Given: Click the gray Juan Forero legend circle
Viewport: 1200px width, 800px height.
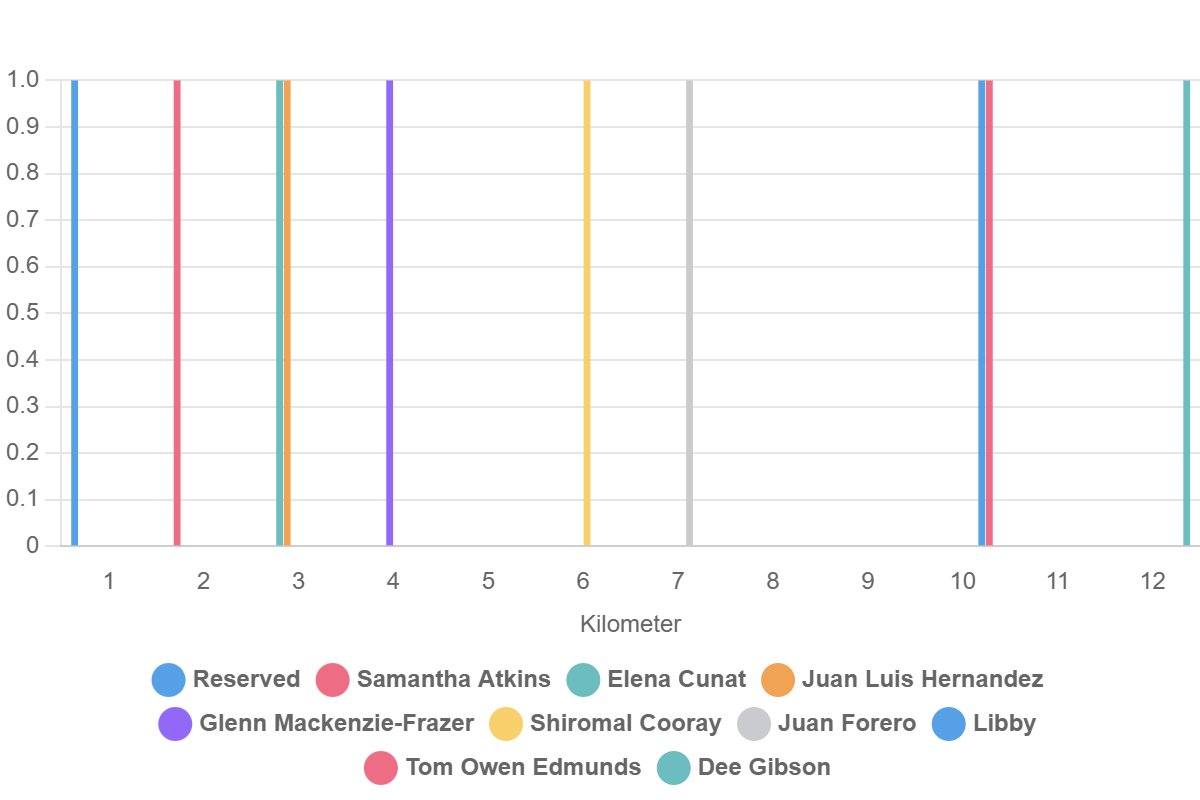Looking at the screenshot, I should pos(753,724).
